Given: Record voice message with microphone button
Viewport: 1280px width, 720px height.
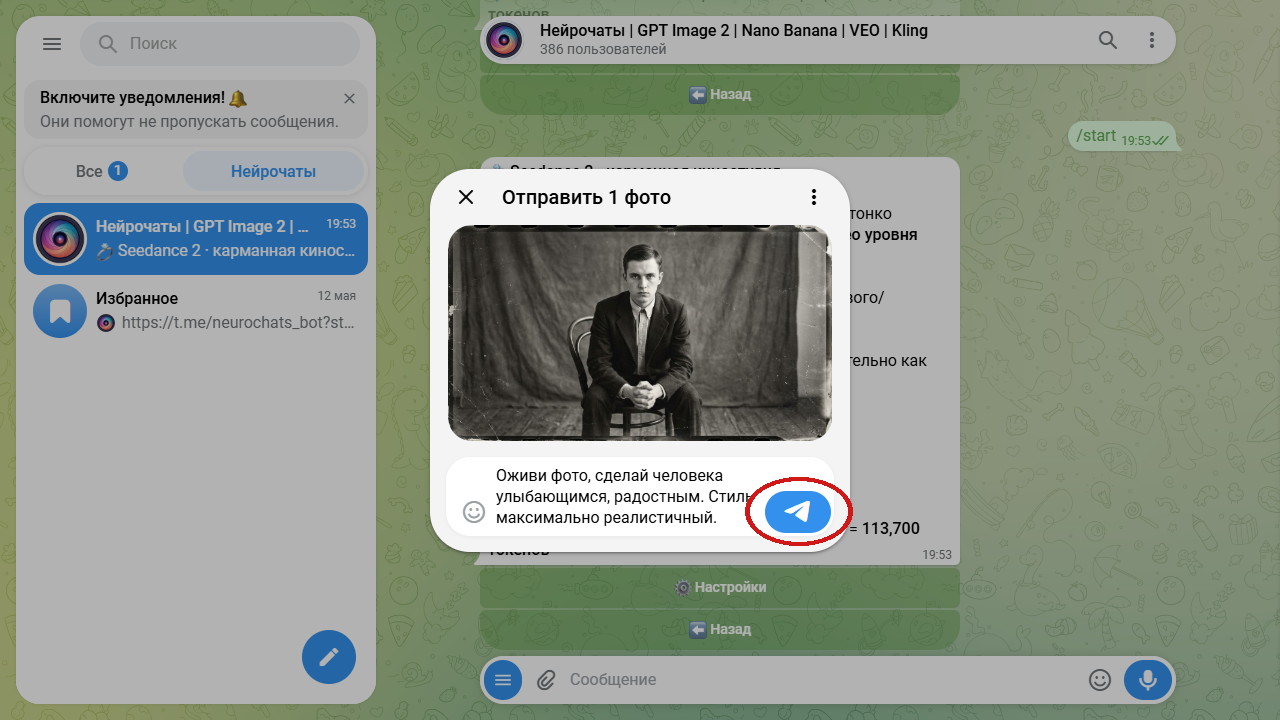Looking at the screenshot, I should 1148,680.
